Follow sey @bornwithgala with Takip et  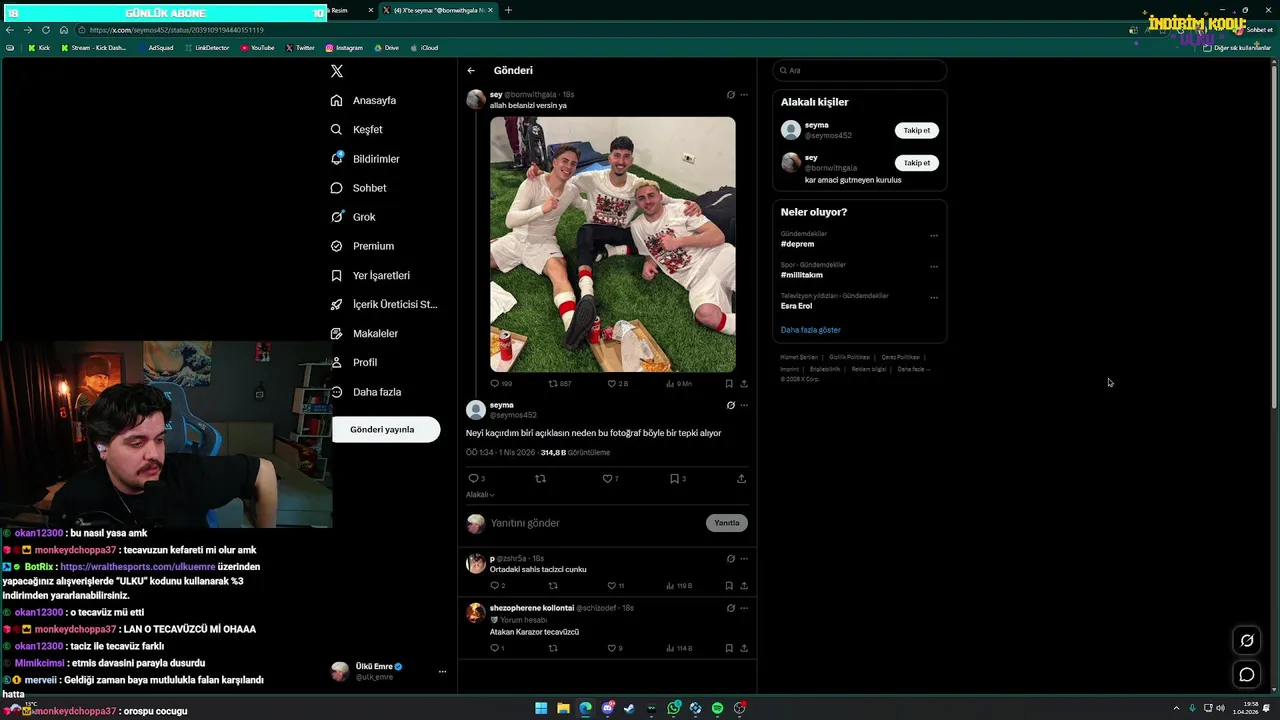pos(917,163)
